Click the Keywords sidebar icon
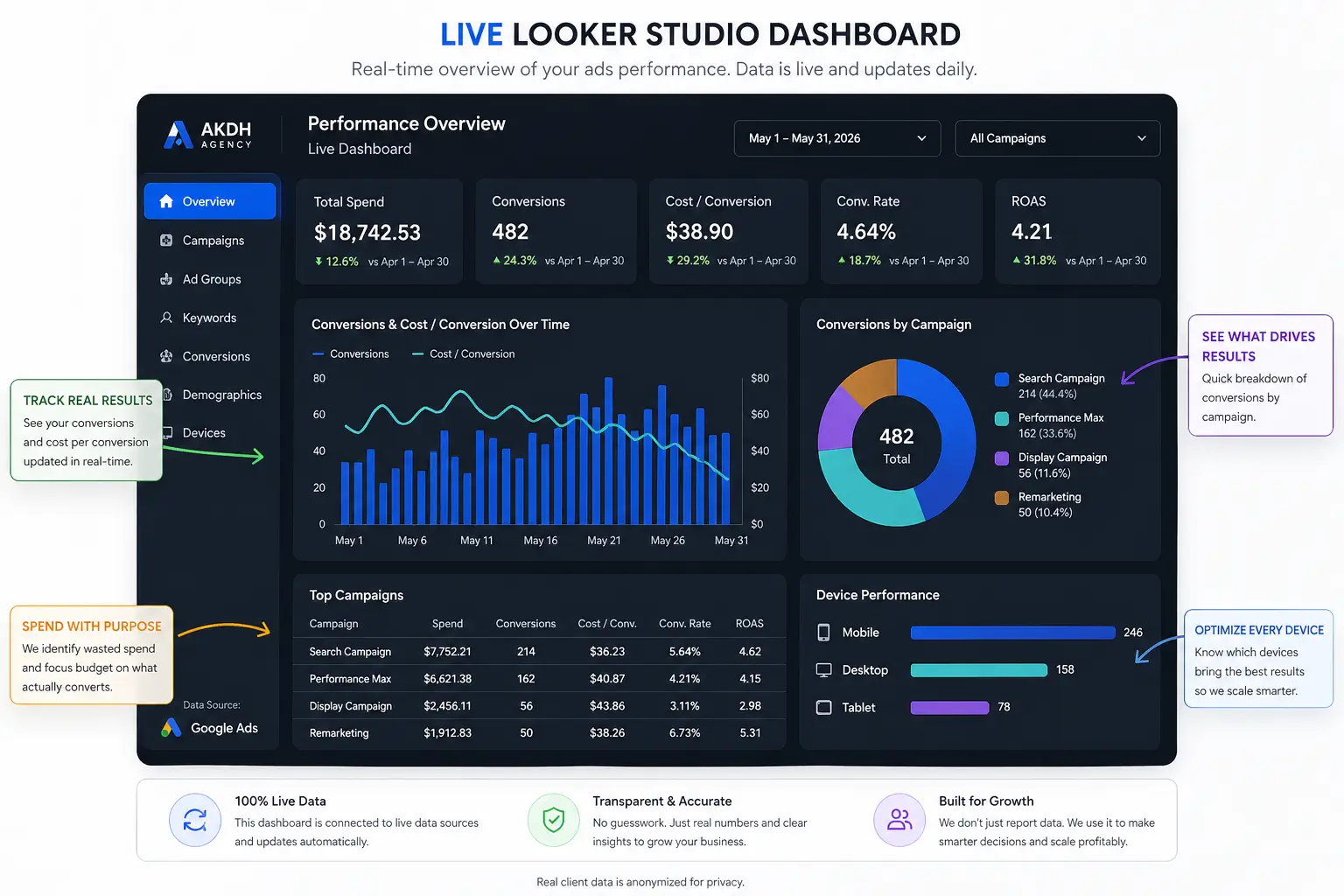 [166, 318]
